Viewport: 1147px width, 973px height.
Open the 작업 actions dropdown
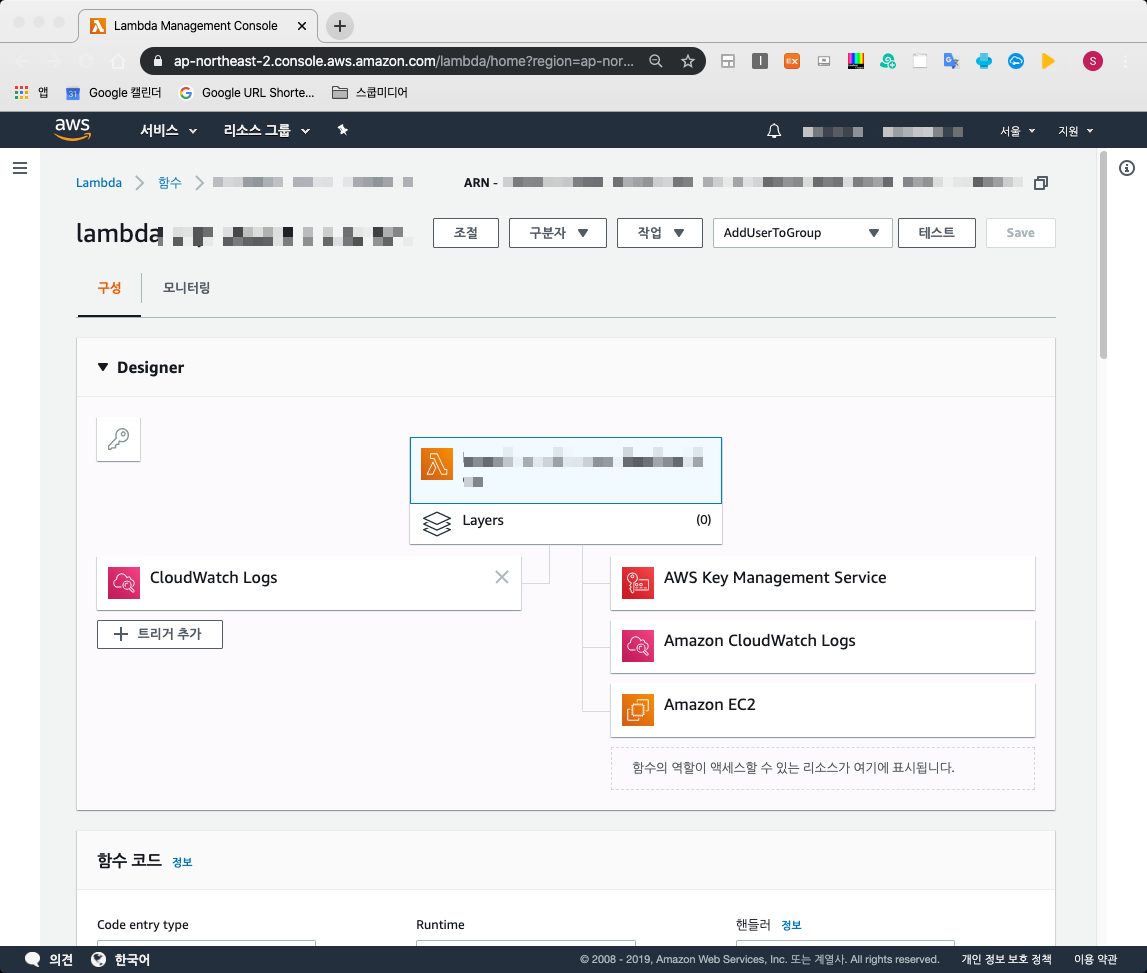coord(660,233)
